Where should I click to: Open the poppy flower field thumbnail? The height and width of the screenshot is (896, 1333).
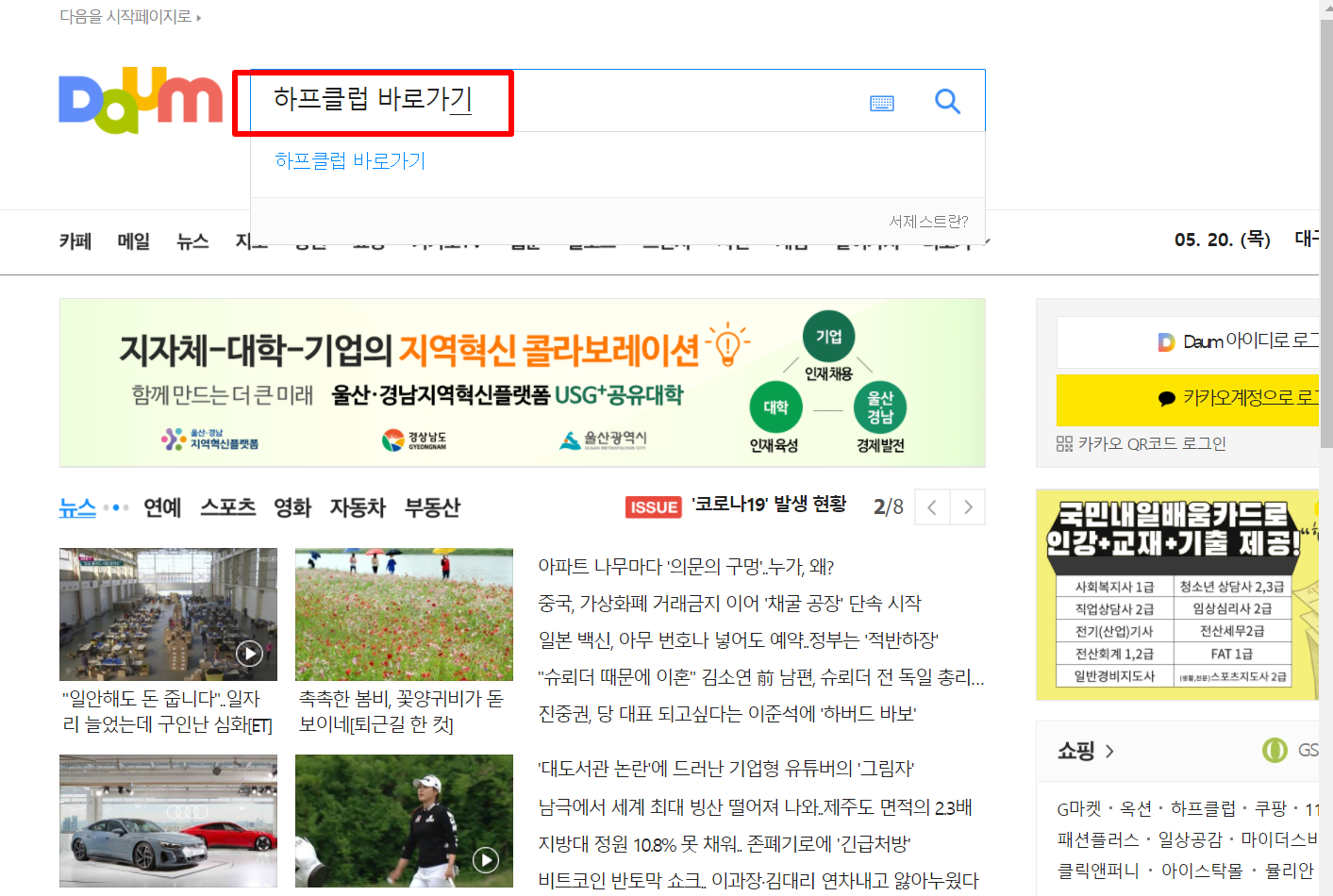[x=404, y=614]
